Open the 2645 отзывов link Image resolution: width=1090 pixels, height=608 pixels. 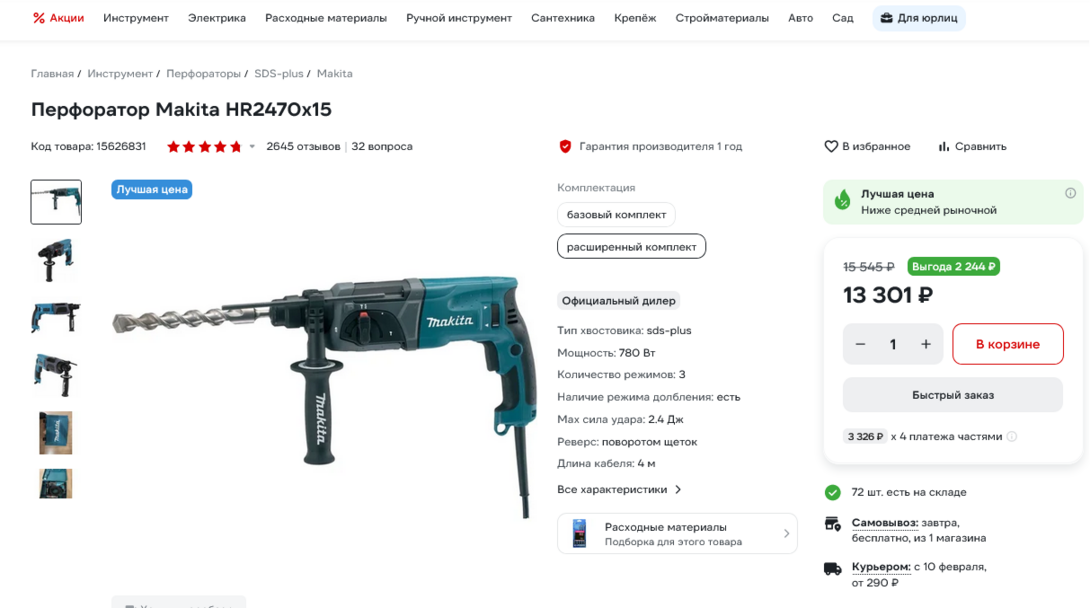click(303, 147)
